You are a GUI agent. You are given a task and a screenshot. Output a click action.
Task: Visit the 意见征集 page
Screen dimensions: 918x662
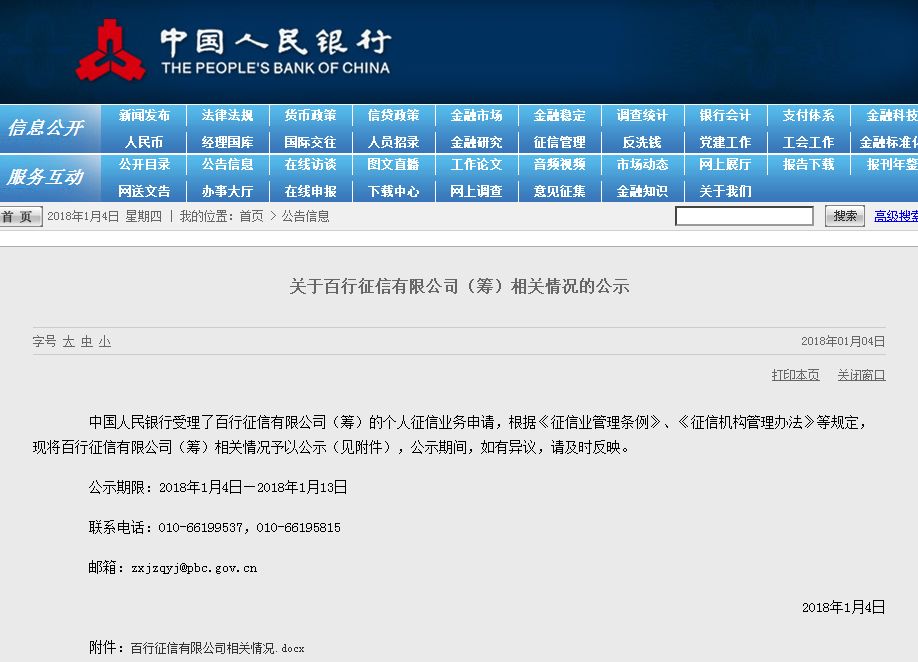coord(560,191)
